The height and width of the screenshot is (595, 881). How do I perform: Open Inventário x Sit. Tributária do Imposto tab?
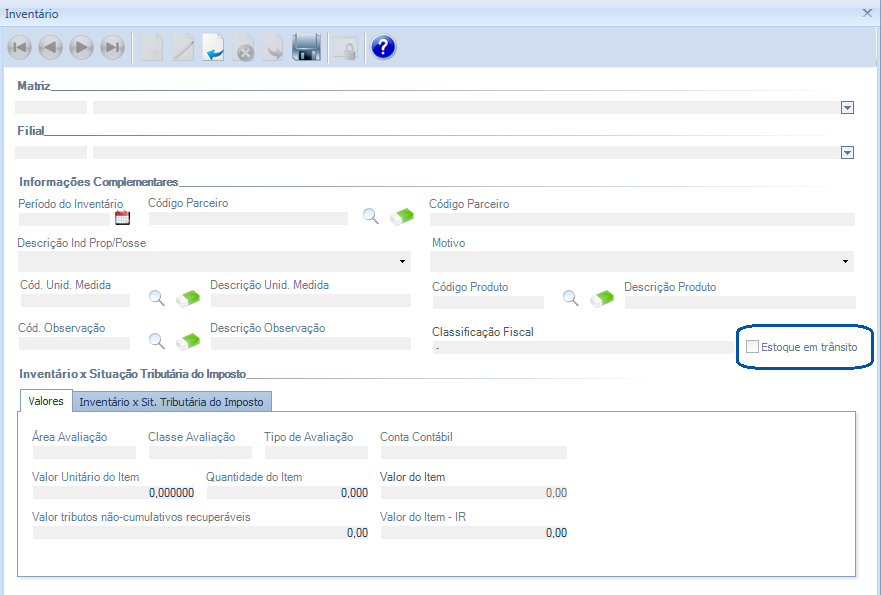[171, 401]
